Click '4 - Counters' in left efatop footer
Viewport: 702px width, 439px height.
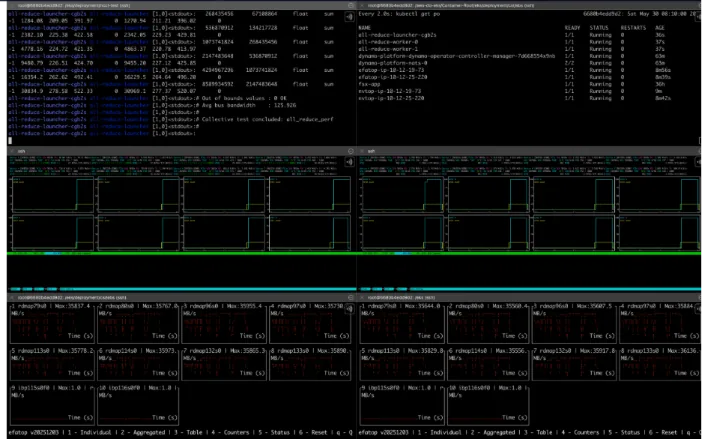coord(230,432)
